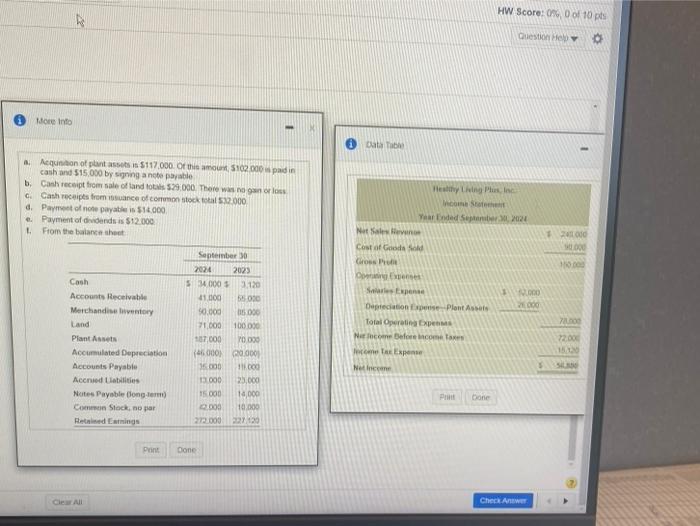Click Print in the Data Table dialog
700x526 pixels.
[x=447, y=397]
